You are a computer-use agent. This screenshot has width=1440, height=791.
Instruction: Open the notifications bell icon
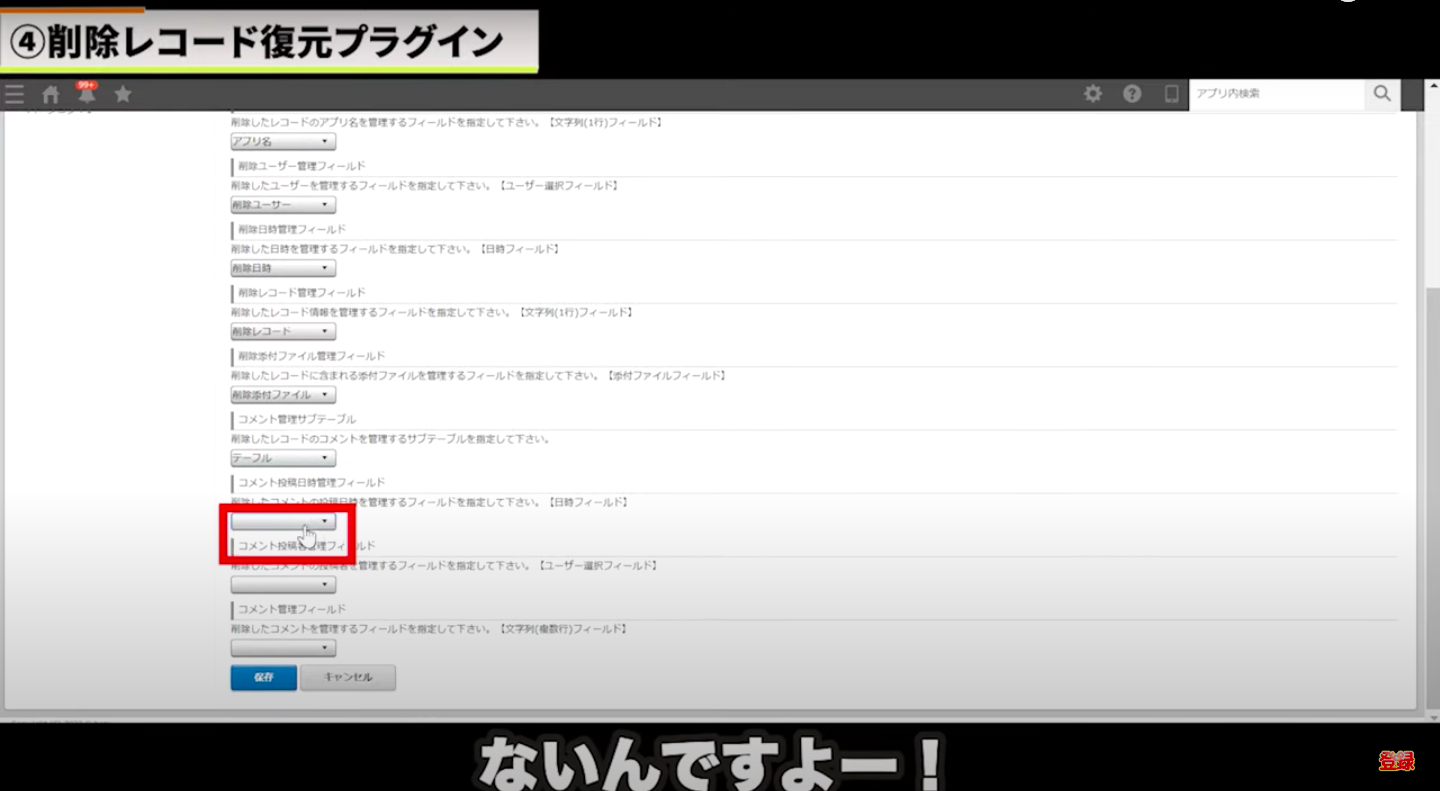(87, 94)
